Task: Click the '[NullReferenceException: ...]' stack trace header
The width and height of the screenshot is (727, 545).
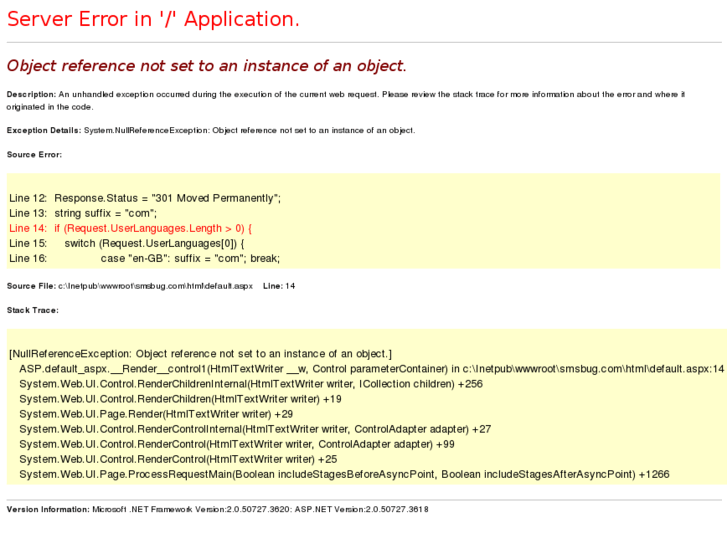Action: [x=200, y=354]
